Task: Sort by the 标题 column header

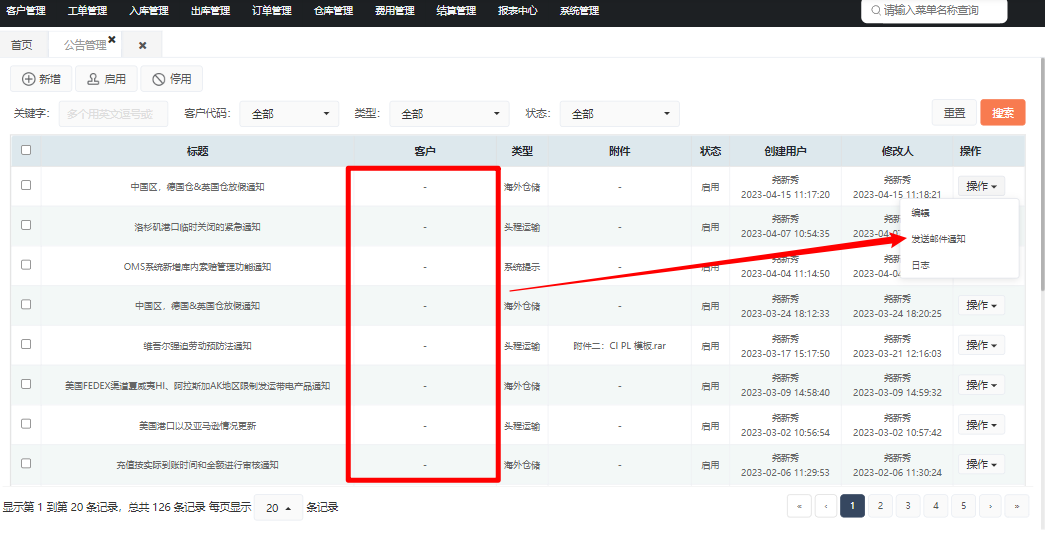Action: tap(197, 151)
